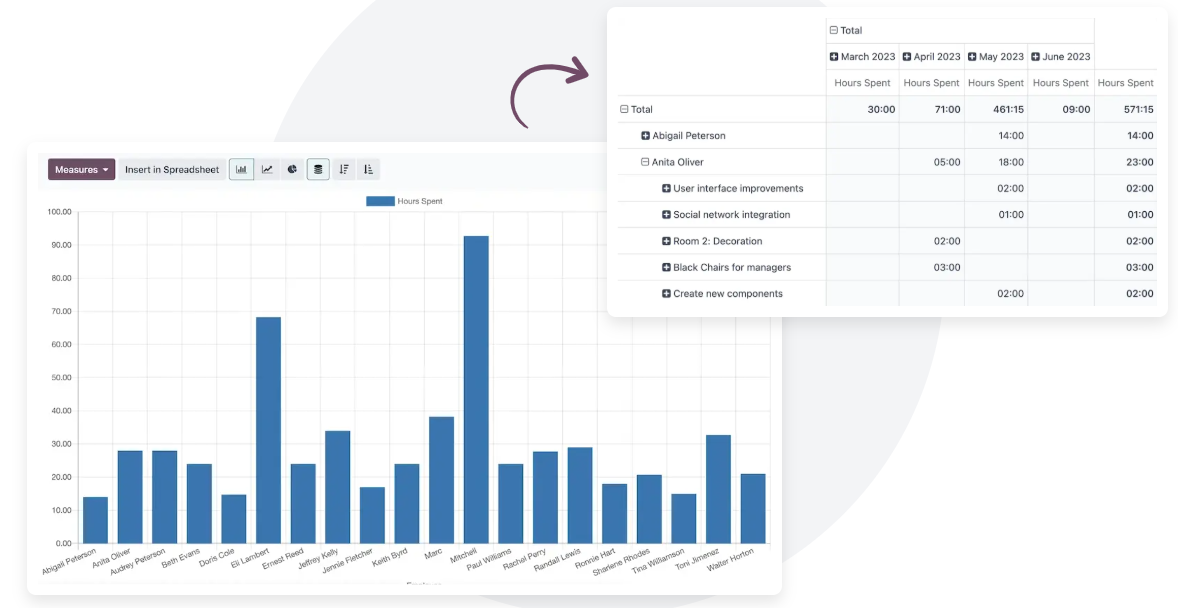Toggle the stacked chart mode
Screen dimensions: 1178x608
point(318,170)
